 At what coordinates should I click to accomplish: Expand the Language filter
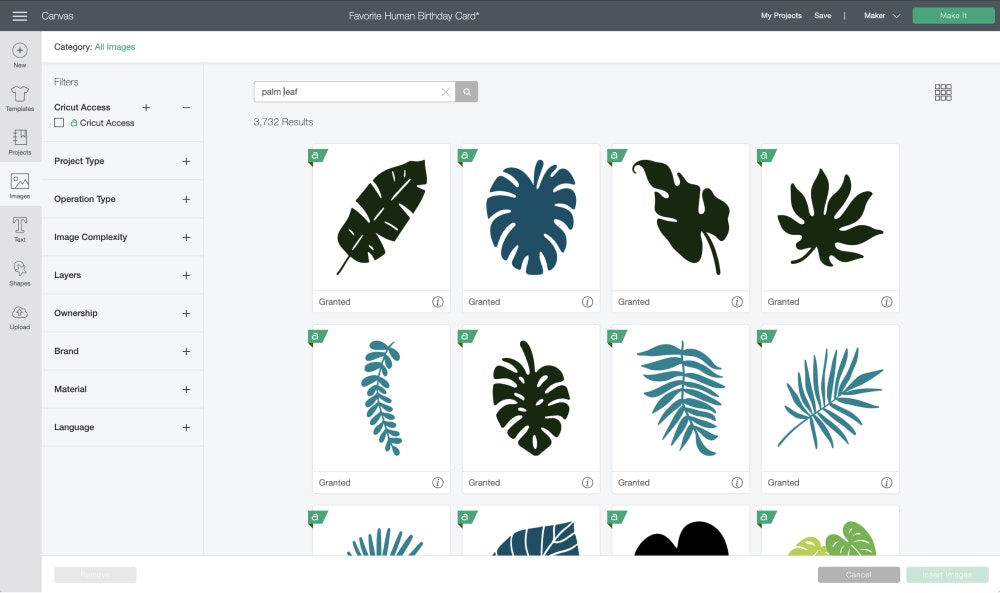coord(186,427)
